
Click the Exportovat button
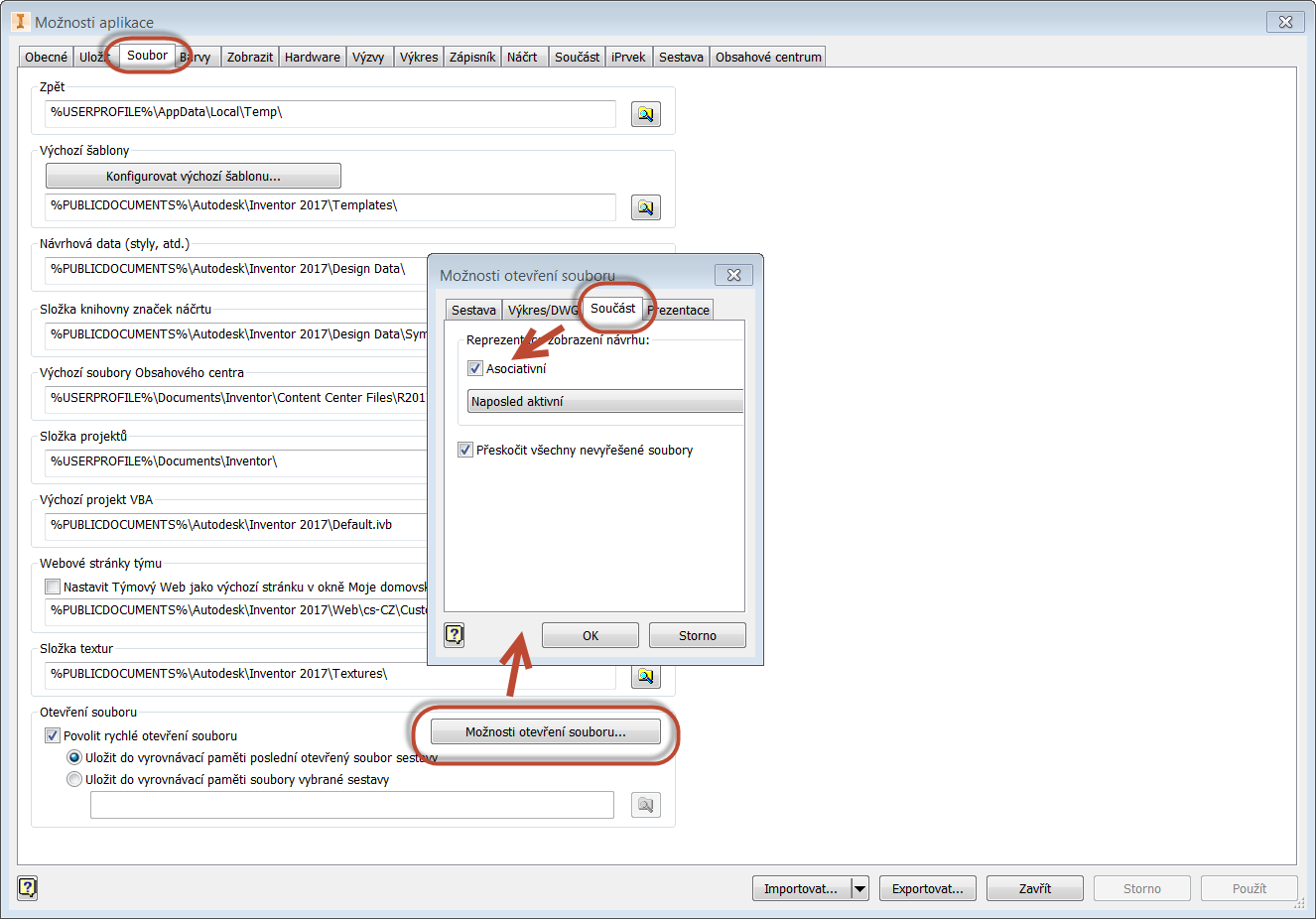927,889
